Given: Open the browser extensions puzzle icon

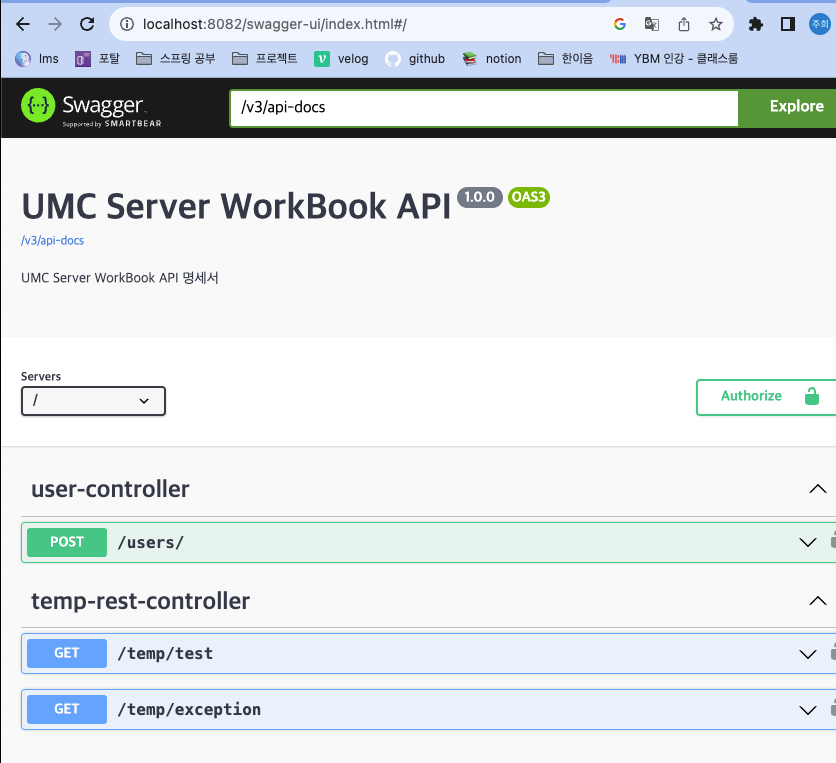Looking at the screenshot, I should click(x=757, y=22).
